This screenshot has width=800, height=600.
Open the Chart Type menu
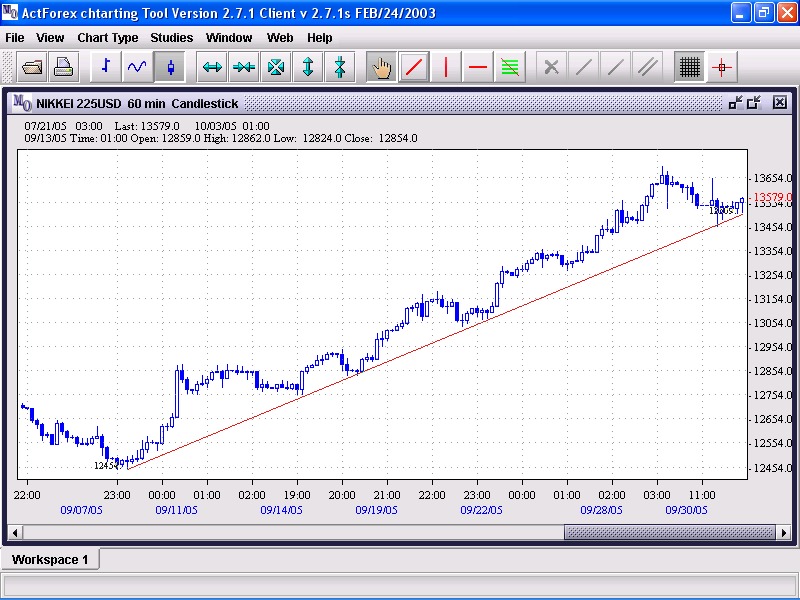pyautogui.click(x=108, y=38)
